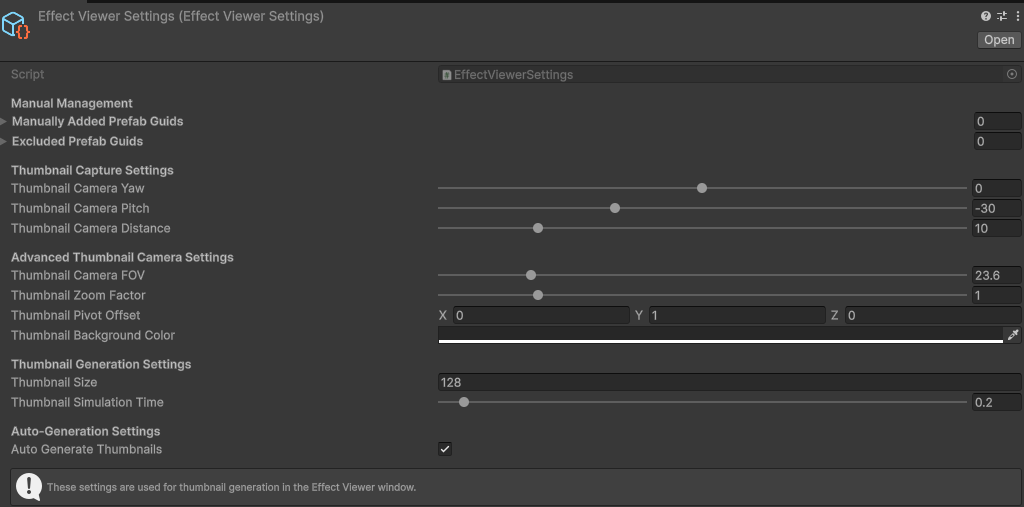Open the component help reference icon

pos(986,16)
